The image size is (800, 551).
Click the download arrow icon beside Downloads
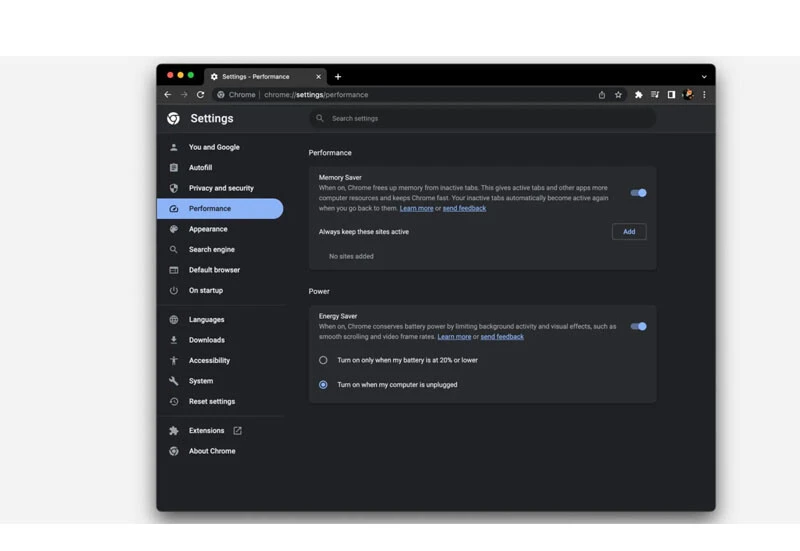click(x=173, y=340)
